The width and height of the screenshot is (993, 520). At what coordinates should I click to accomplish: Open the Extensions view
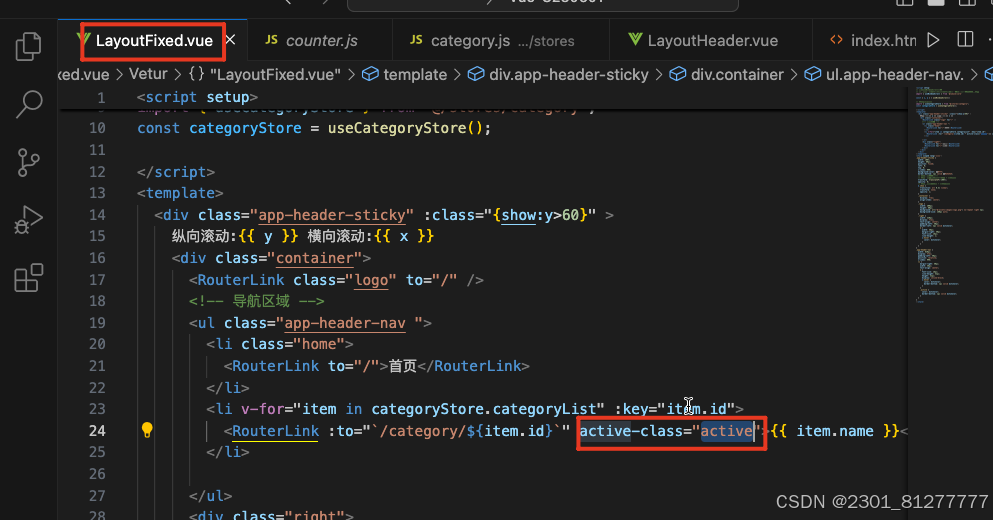[x=28, y=278]
